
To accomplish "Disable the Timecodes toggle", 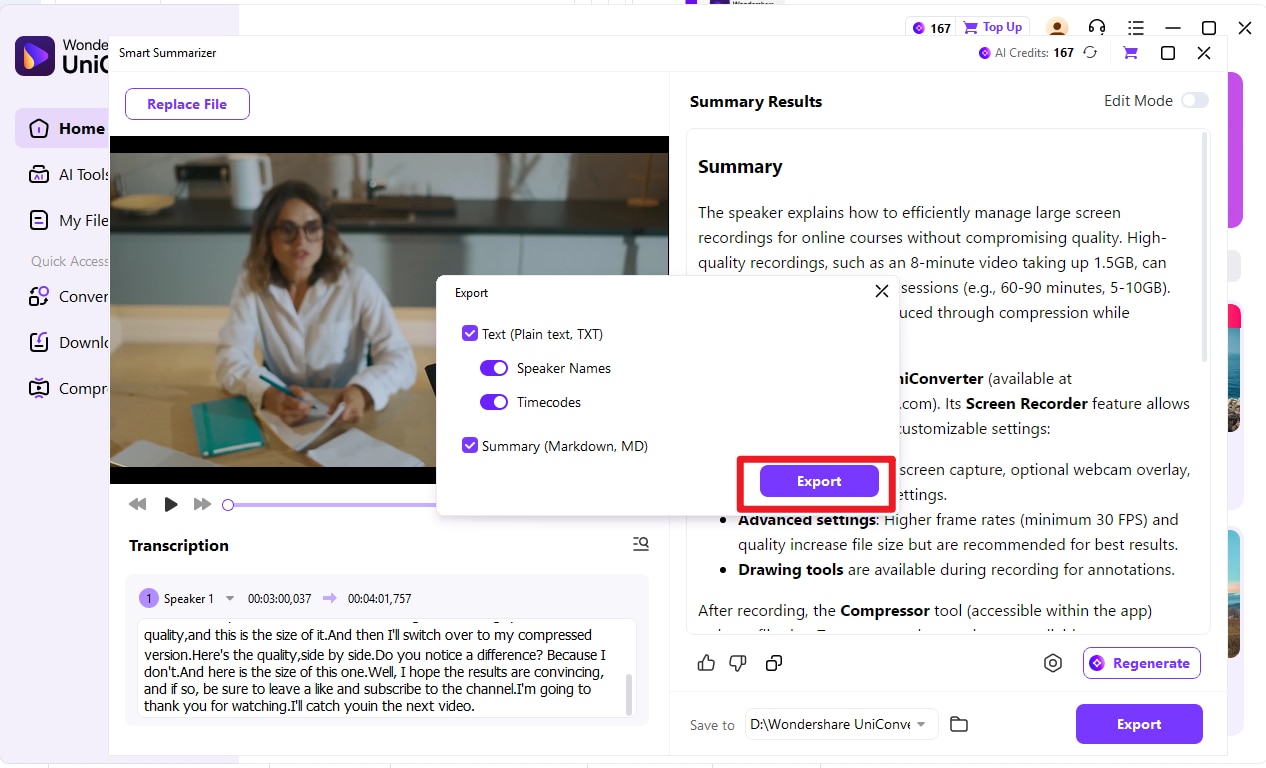I will [x=494, y=402].
